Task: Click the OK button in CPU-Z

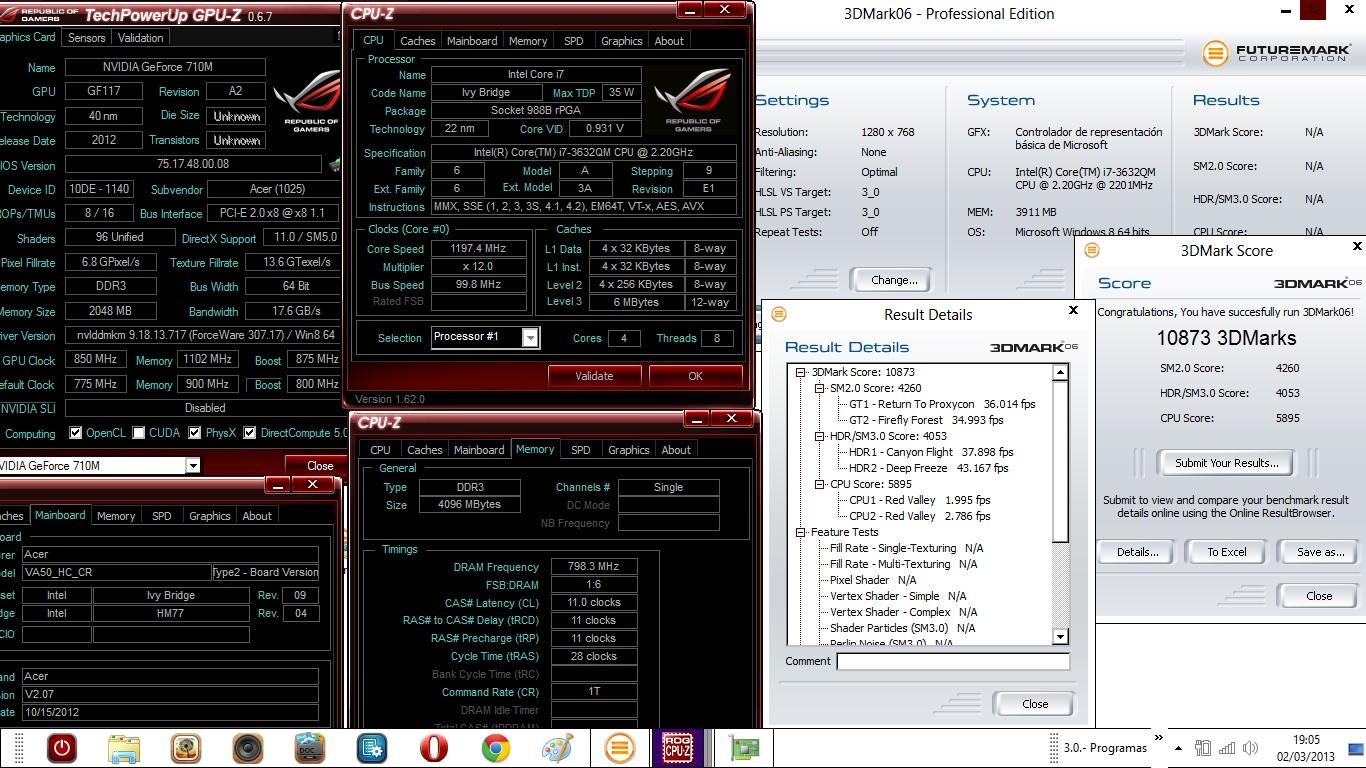Action: 695,376
